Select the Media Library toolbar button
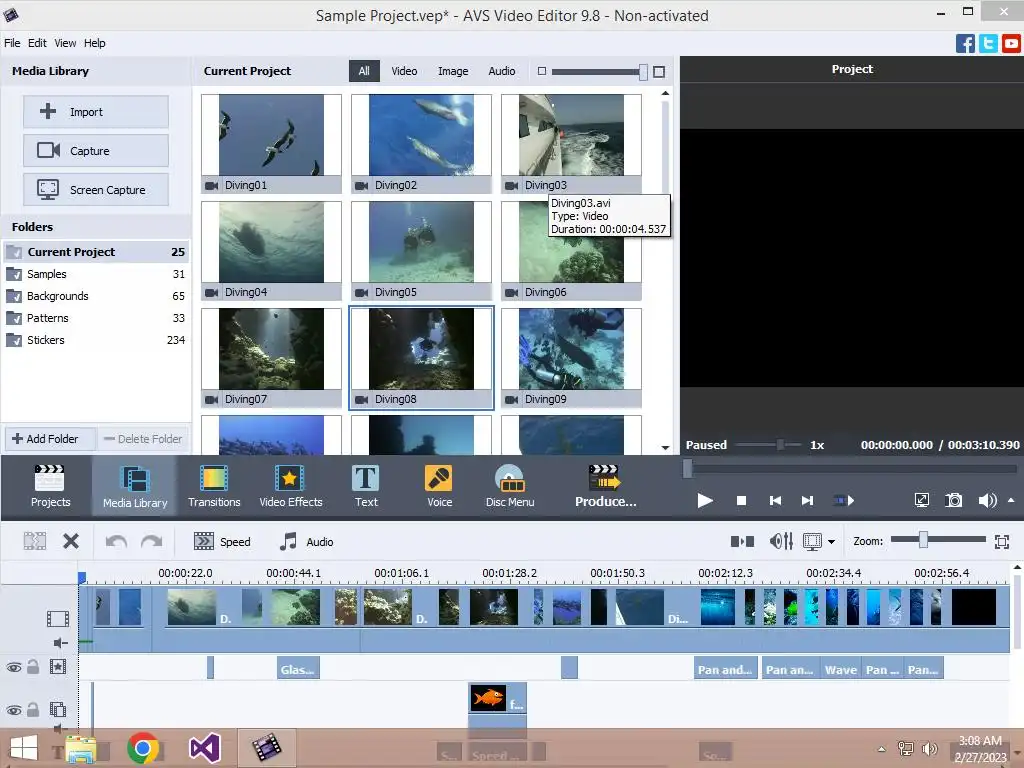This screenshot has height=768, width=1024. coord(135,486)
